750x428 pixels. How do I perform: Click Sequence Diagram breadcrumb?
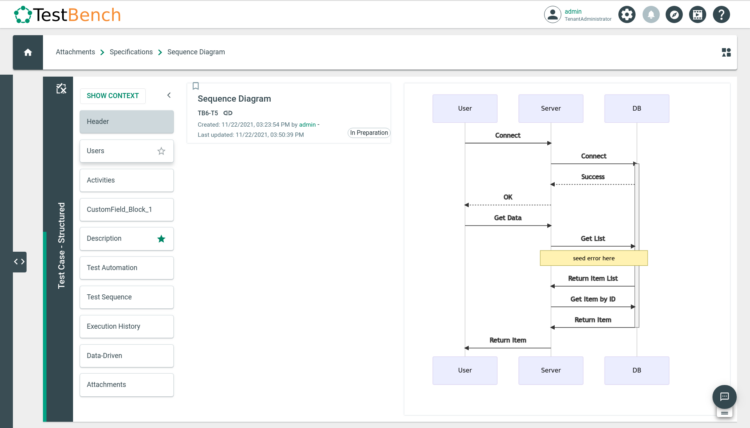point(196,52)
